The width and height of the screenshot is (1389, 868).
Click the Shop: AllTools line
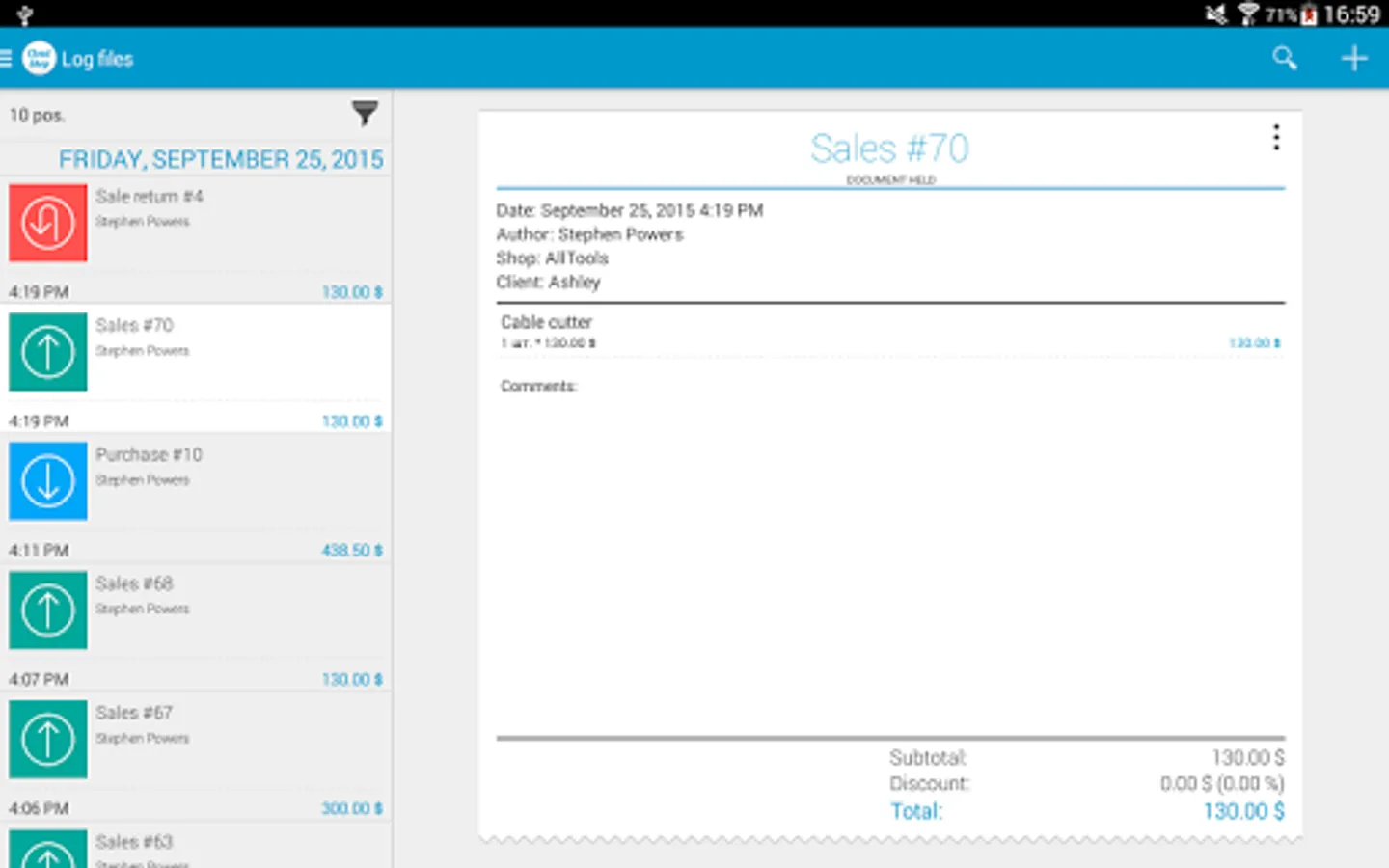click(x=552, y=258)
